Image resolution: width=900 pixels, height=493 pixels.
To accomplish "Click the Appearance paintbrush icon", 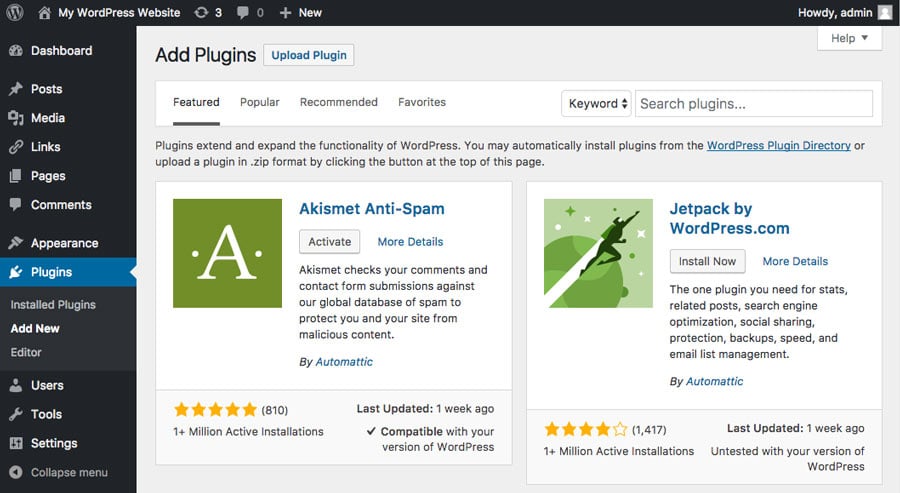I will pos(15,243).
